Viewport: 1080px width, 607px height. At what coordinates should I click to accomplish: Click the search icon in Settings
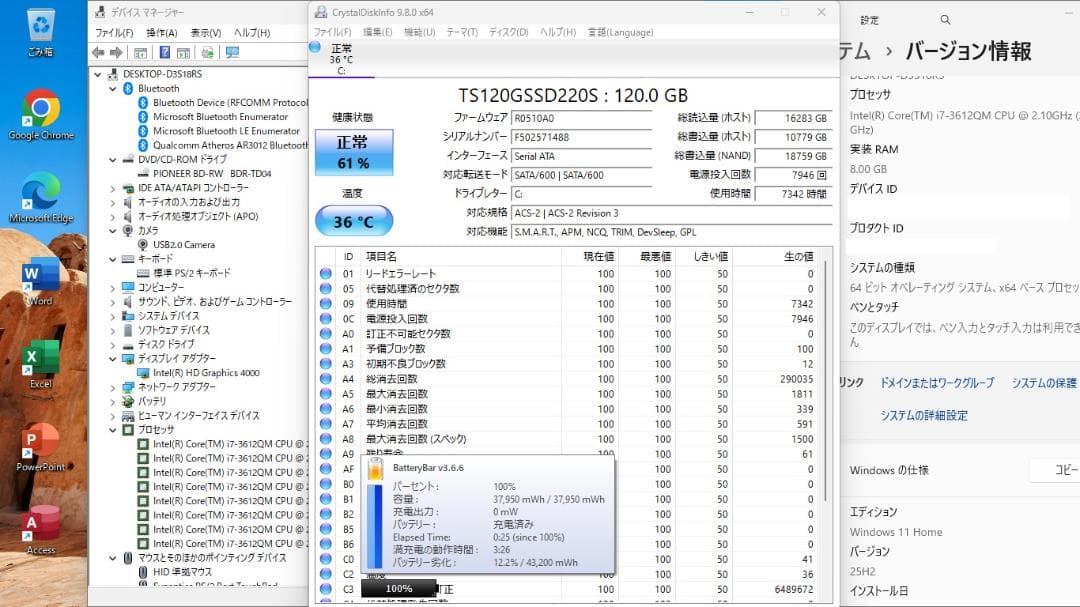pos(945,19)
